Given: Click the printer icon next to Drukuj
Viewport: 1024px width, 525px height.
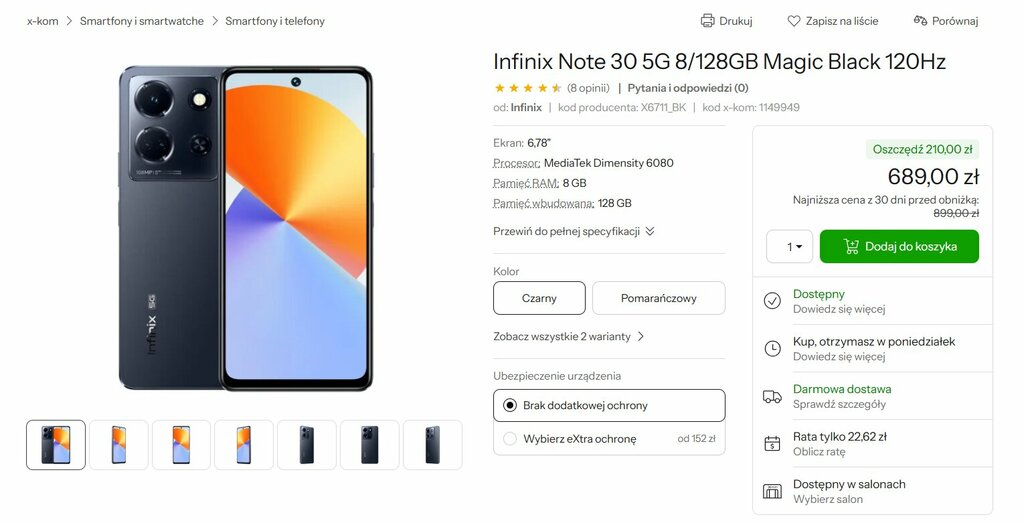Looking at the screenshot, I should [707, 21].
